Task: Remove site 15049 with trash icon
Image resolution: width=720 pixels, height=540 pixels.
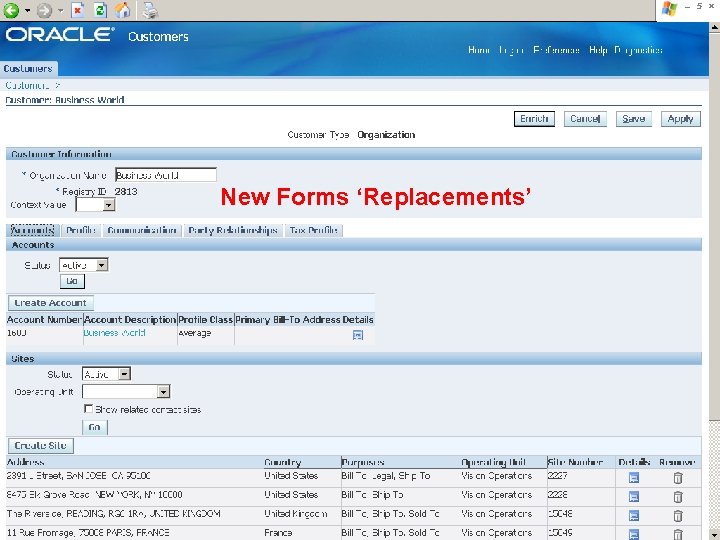Action: 678,534
